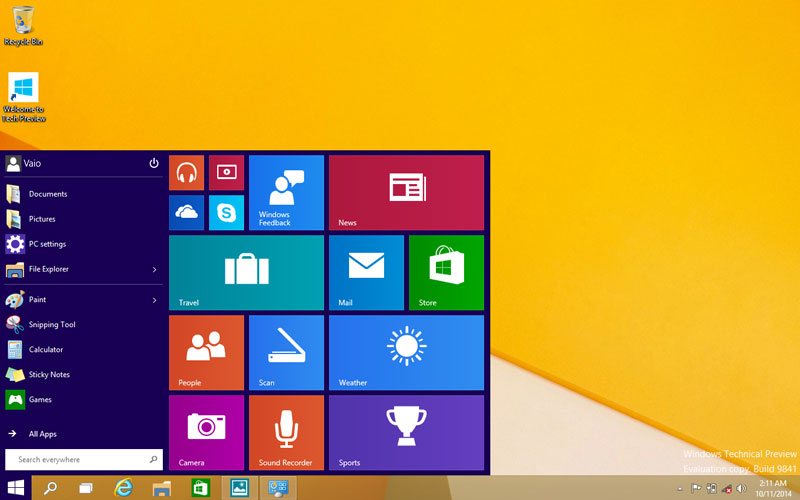Open the Windows Feedback tile
Image resolution: width=800 pixels, height=500 pixels.
pyautogui.click(x=286, y=193)
